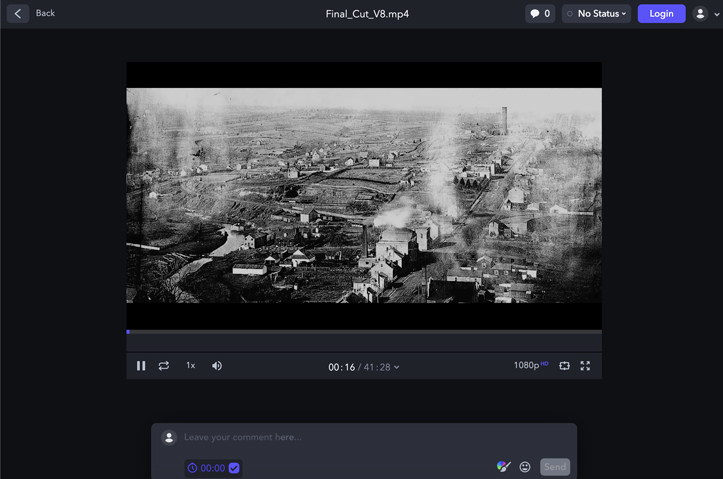Go back using the arrow icon
Viewport: 723px width, 479px height.
pos(18,14)
